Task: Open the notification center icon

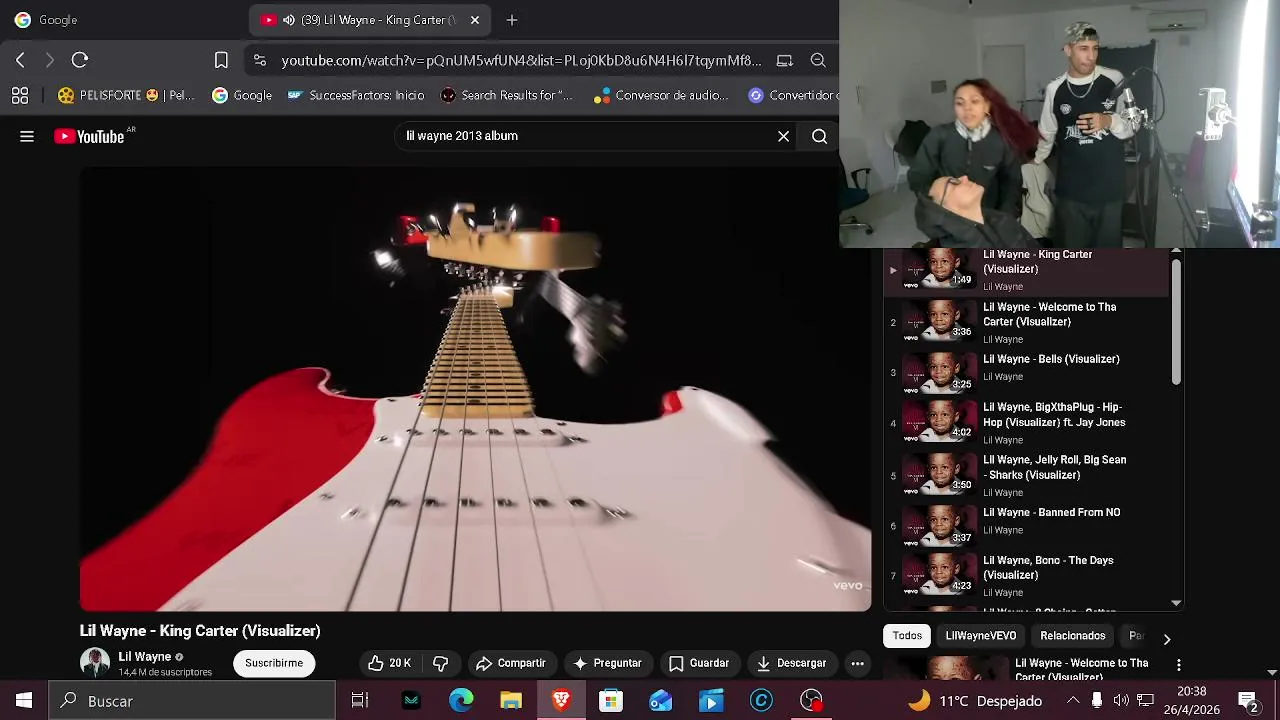Action: tap(1247, 701)
